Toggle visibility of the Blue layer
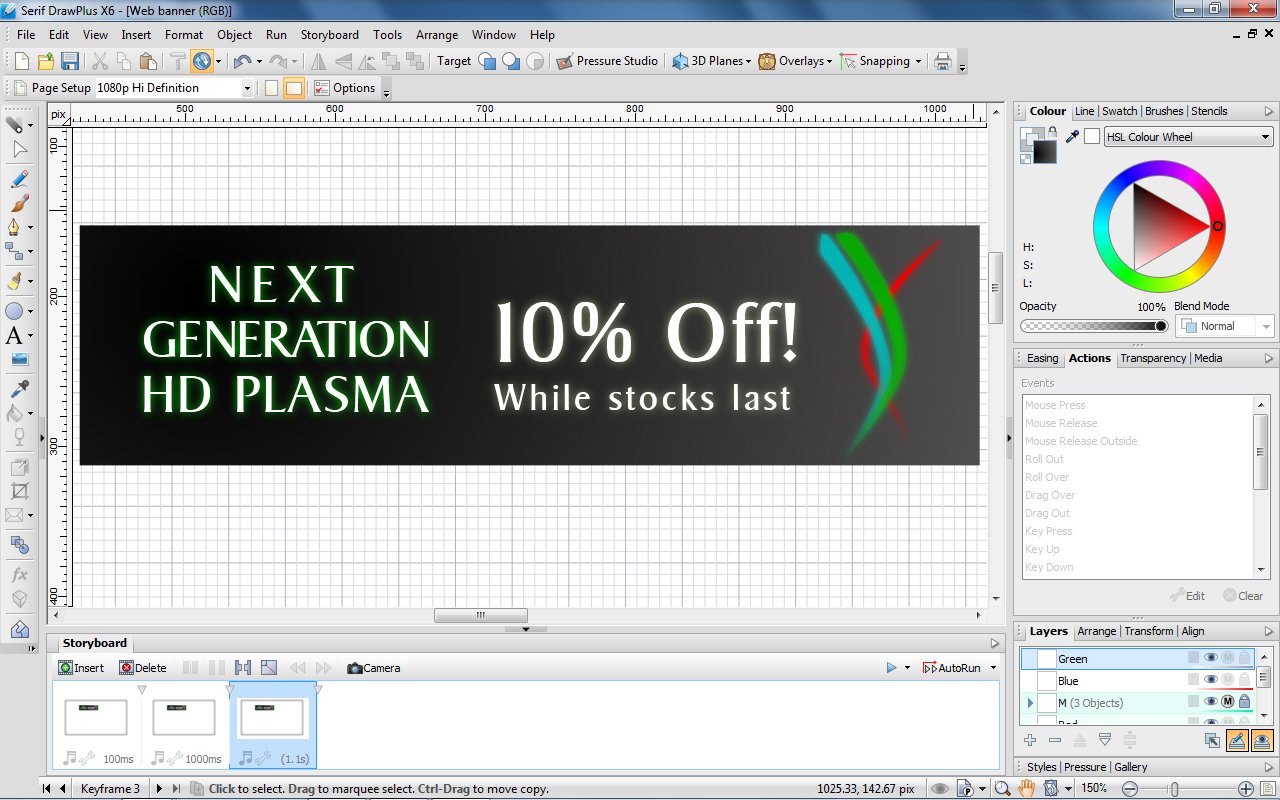This screenshot has height=800, width=1280. (x=1211, y=679)
